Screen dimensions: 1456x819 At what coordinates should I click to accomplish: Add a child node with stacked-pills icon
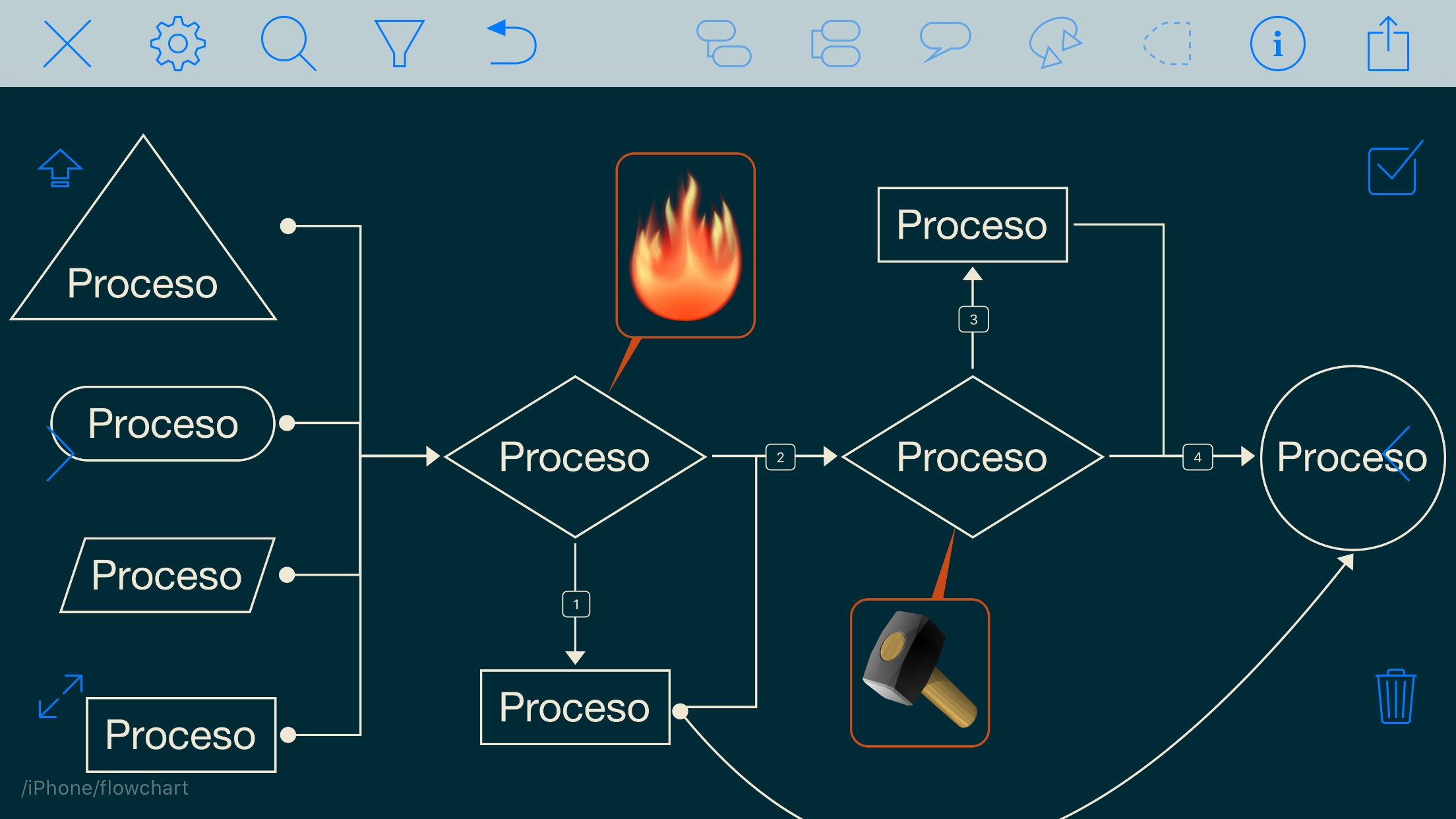(x=724, y=44)
